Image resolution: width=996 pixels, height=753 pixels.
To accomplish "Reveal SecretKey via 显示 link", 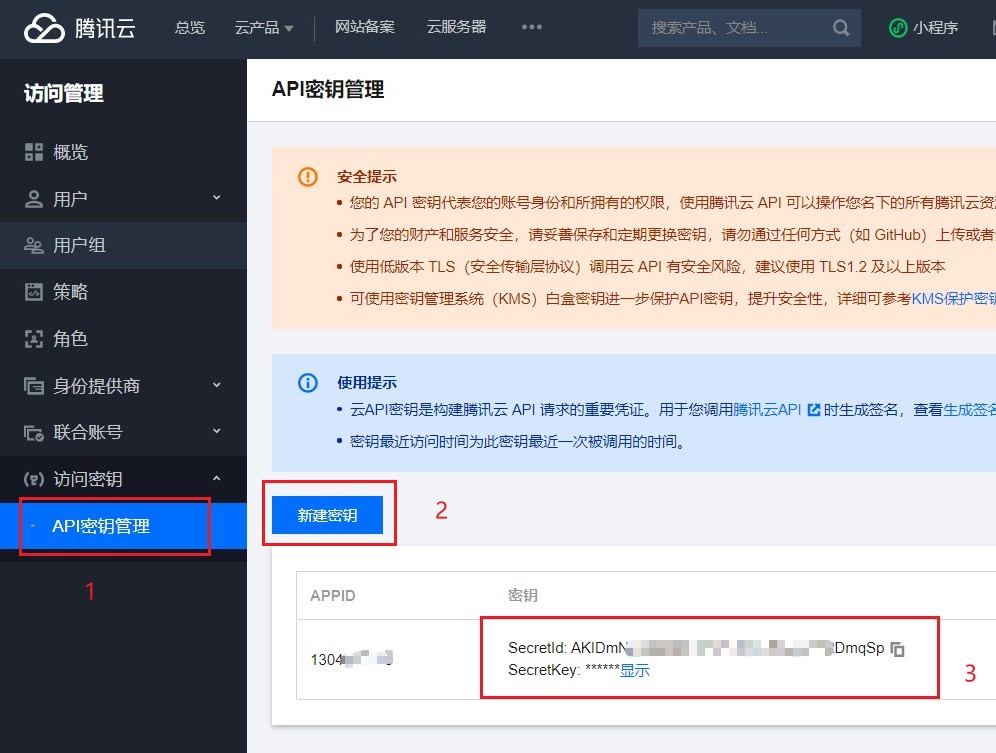I will (x=635, y=670).
